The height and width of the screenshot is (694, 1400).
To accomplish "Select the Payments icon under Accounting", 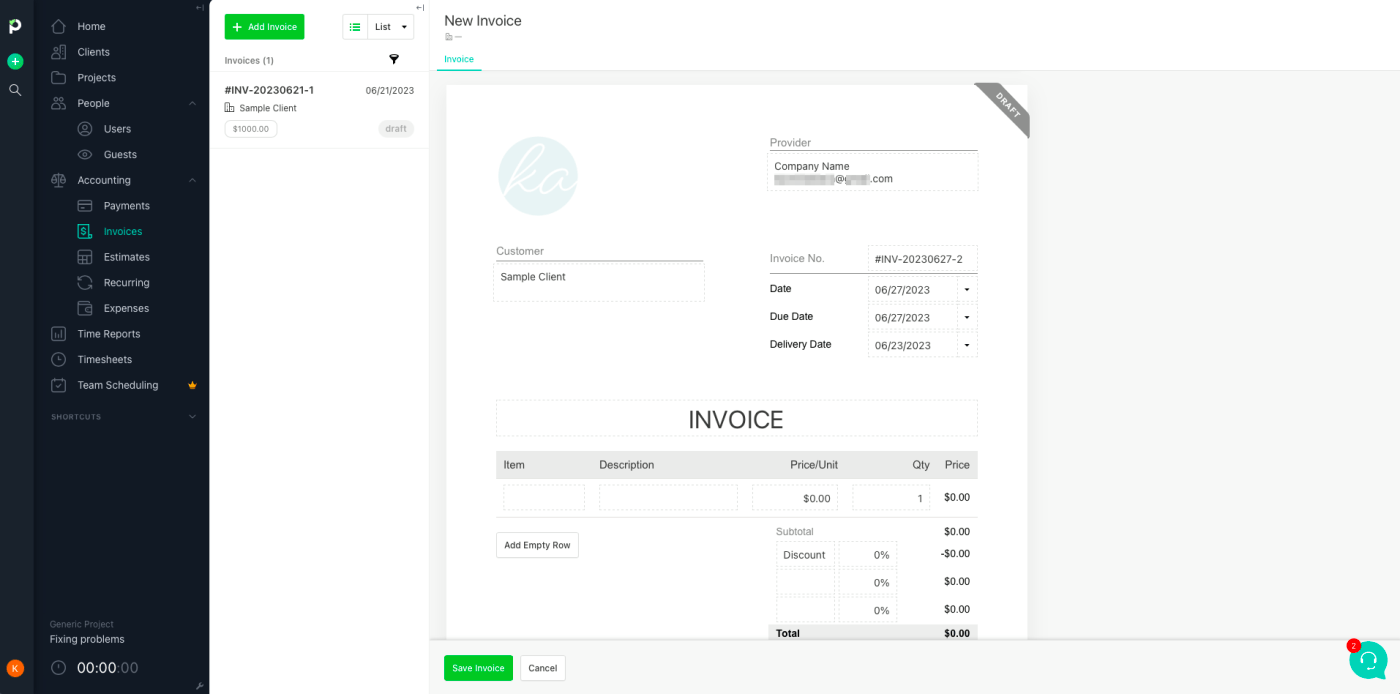I will click(x=85, y=206).
